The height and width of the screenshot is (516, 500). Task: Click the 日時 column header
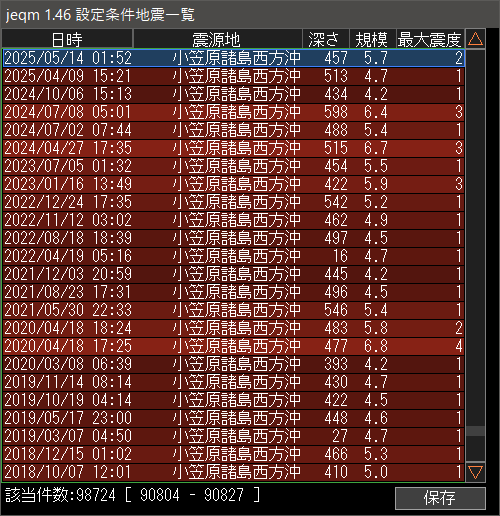click(67, 39)
